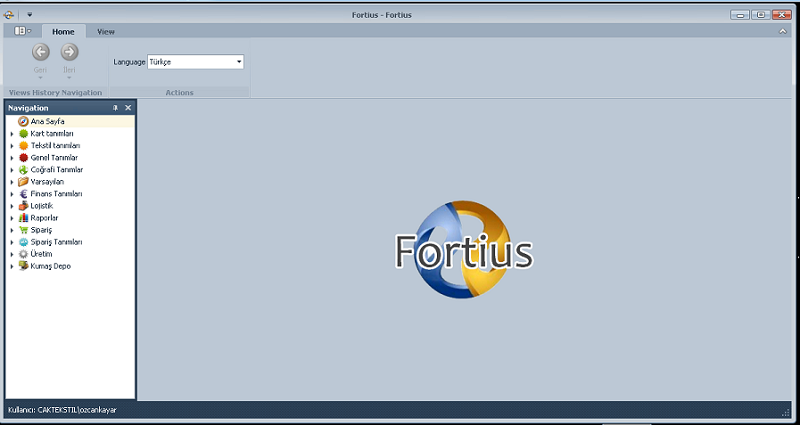
Task: Select the Coğrafi Tanımlar label
Action: pos(57,170)
